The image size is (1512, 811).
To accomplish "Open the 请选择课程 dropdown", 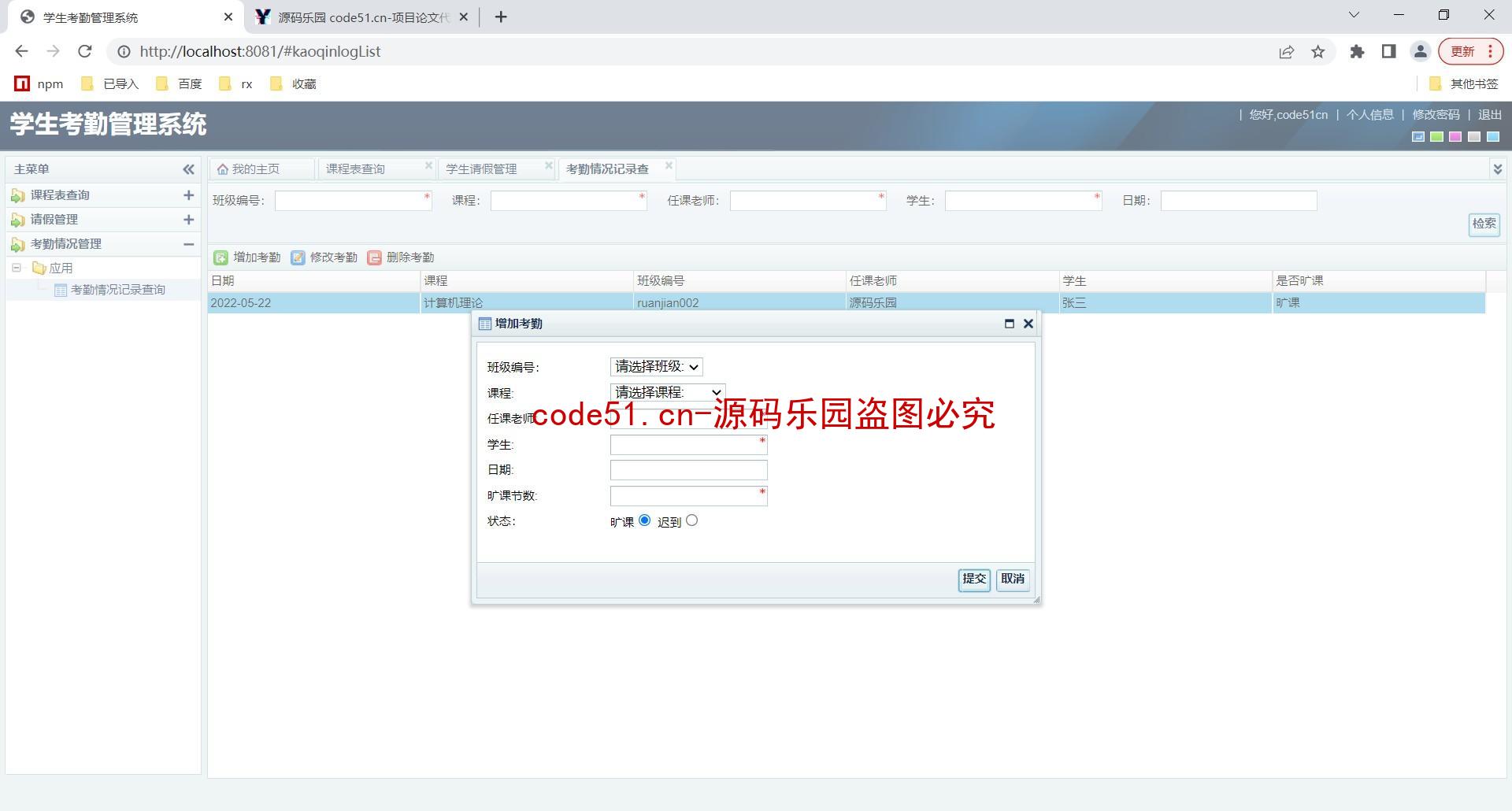I will [x=668, y=392].
